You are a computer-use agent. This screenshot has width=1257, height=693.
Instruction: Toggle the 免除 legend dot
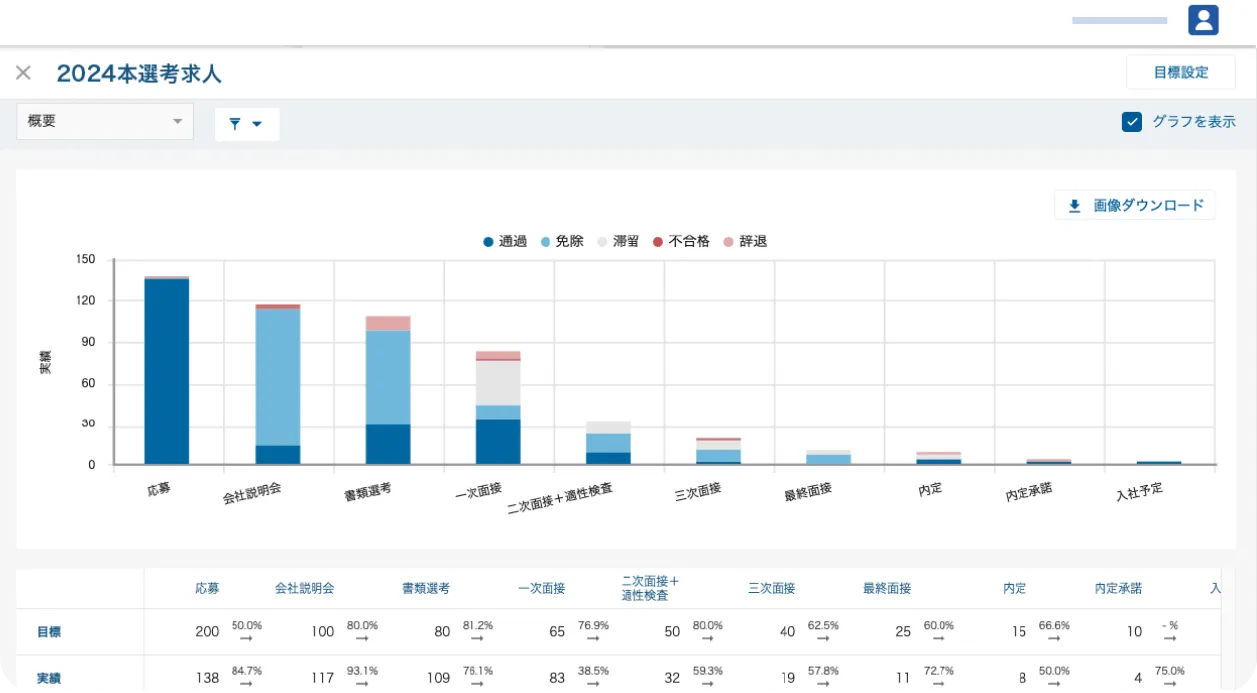[546, 242]
